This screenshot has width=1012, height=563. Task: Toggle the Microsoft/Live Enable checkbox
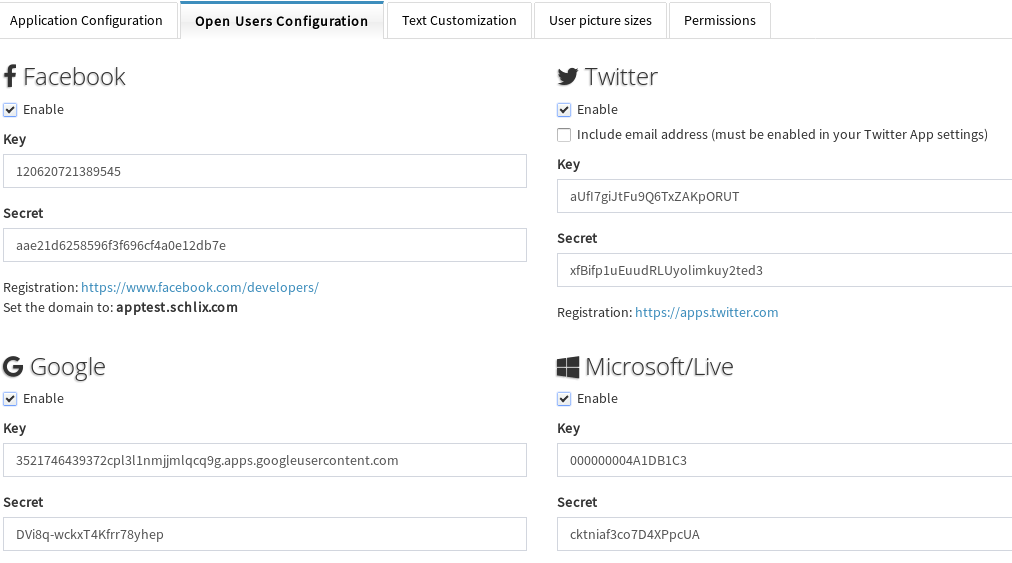[564, 399]
